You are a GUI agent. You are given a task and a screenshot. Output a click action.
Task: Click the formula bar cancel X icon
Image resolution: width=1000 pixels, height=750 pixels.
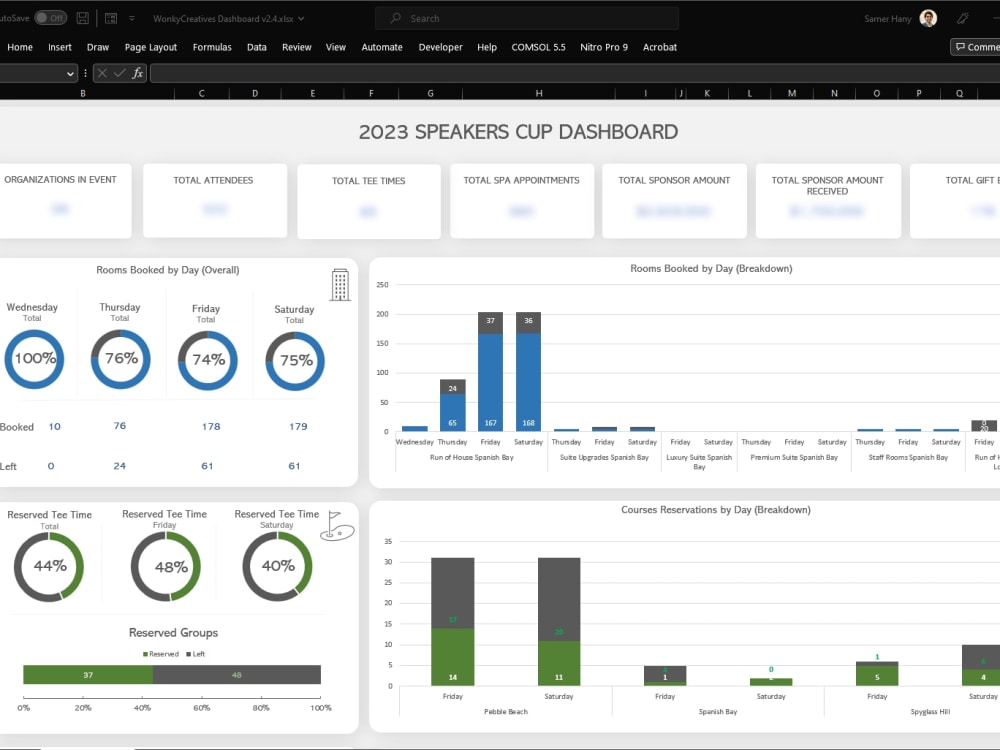pyautogui.click(x=102, y=73)
